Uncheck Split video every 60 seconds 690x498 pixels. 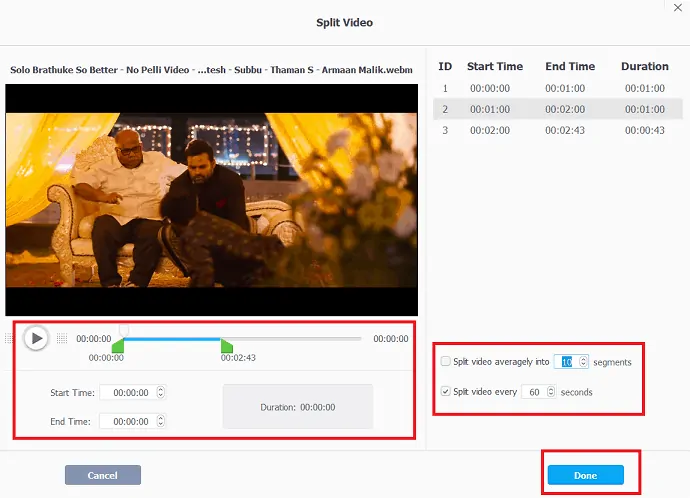(x=445, y=391)
